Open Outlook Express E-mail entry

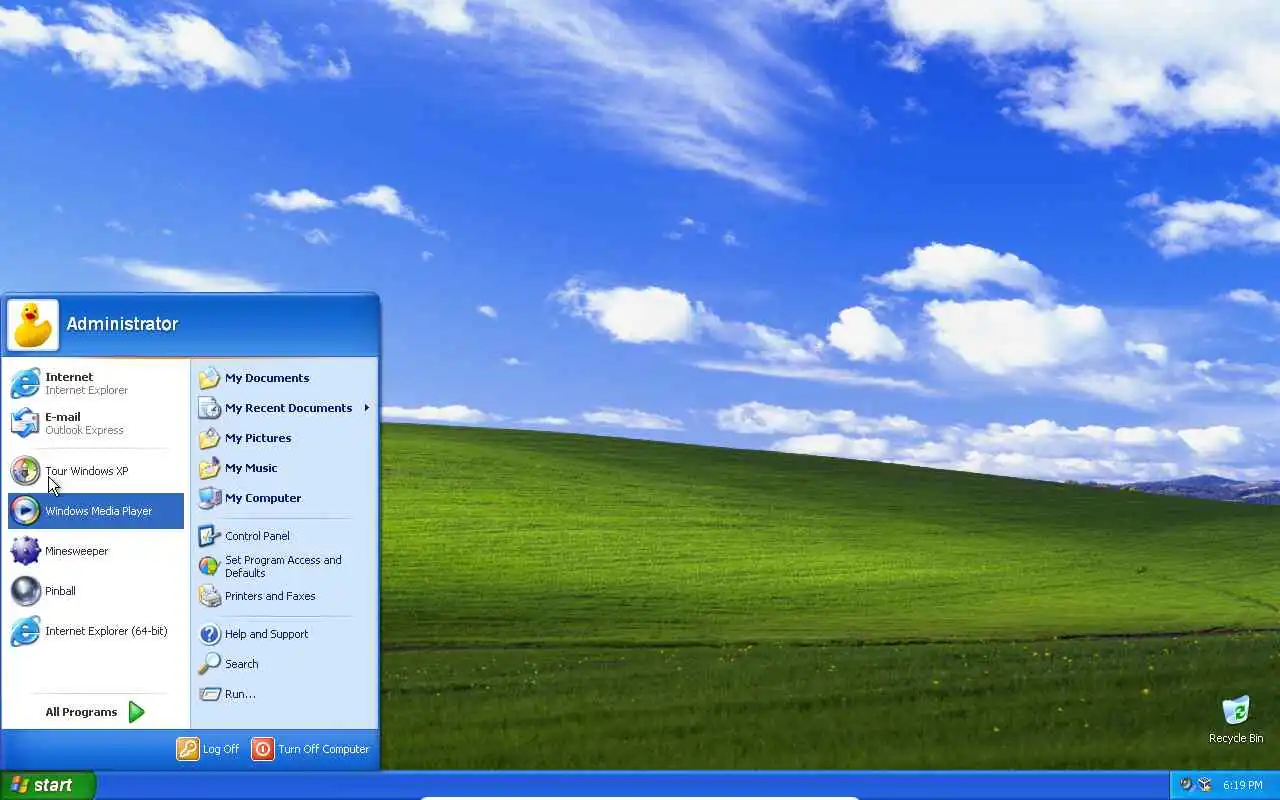pyautogui.click(x=96, y=423)
